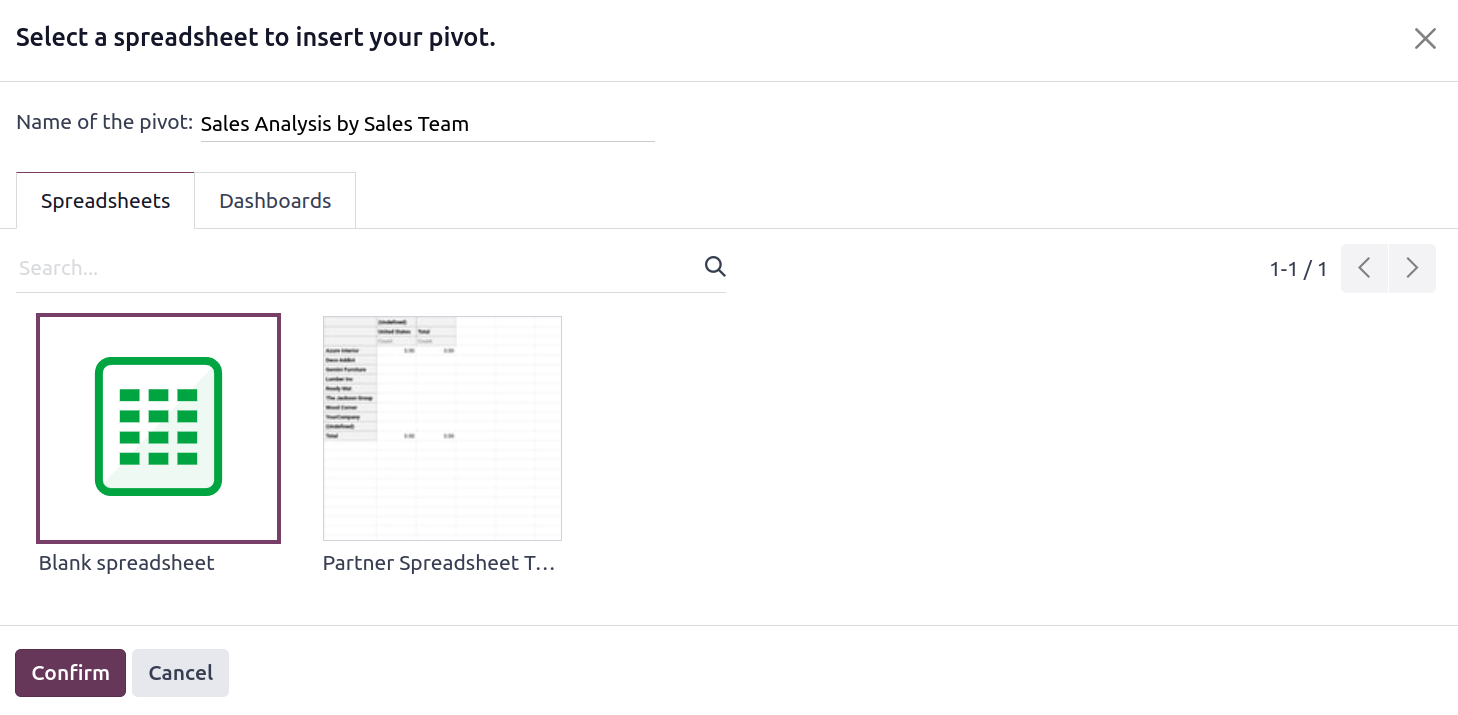Screen dimensions: 1458x715
Task: Click the "Partner Spreadsheet T…" caption
Action: (438, 563)
